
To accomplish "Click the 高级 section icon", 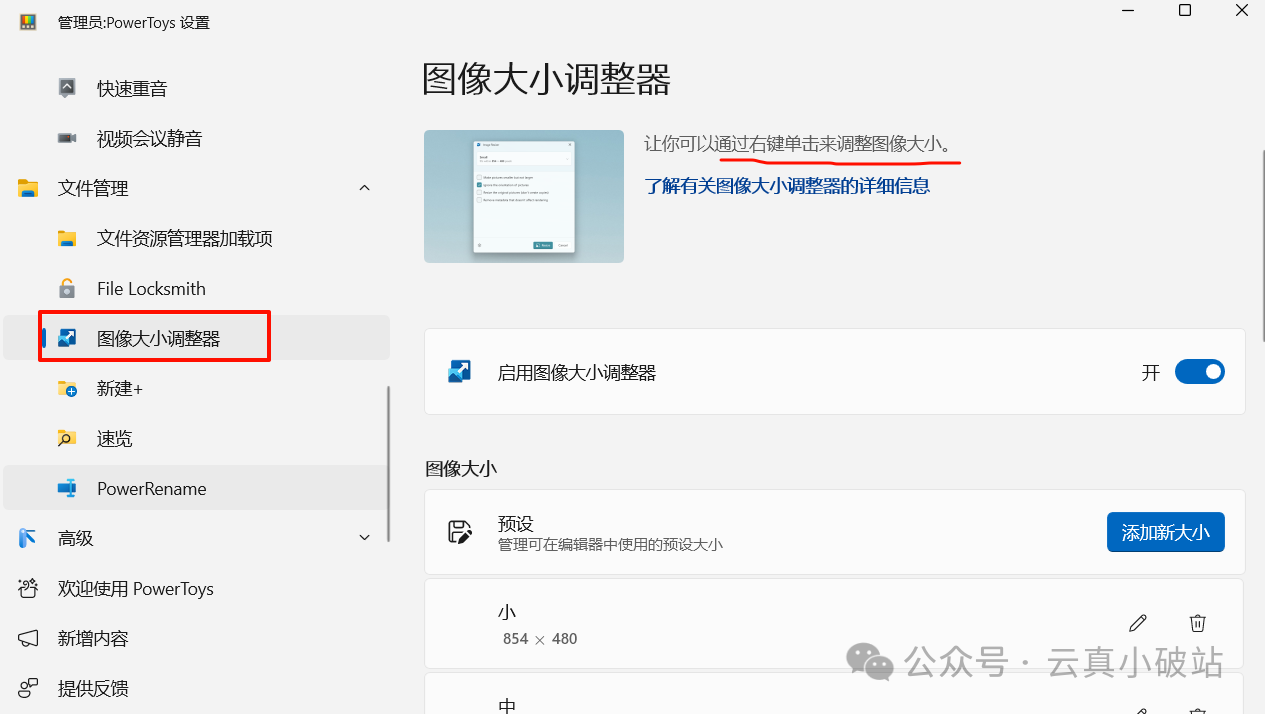I will (x=28, y=538).
